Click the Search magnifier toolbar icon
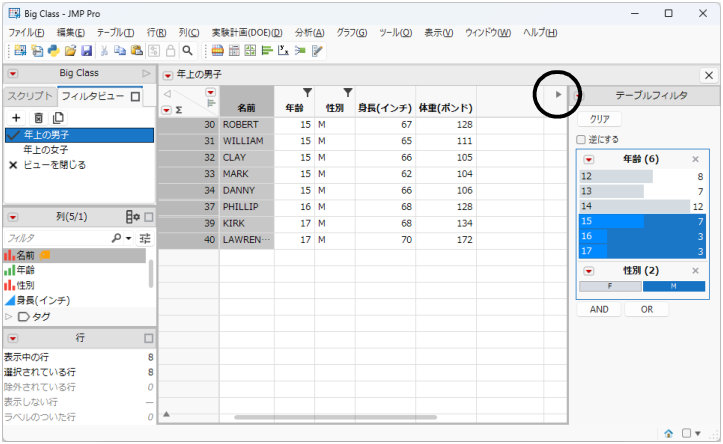Viewport: 723px width, 444px height. (187, 51)
